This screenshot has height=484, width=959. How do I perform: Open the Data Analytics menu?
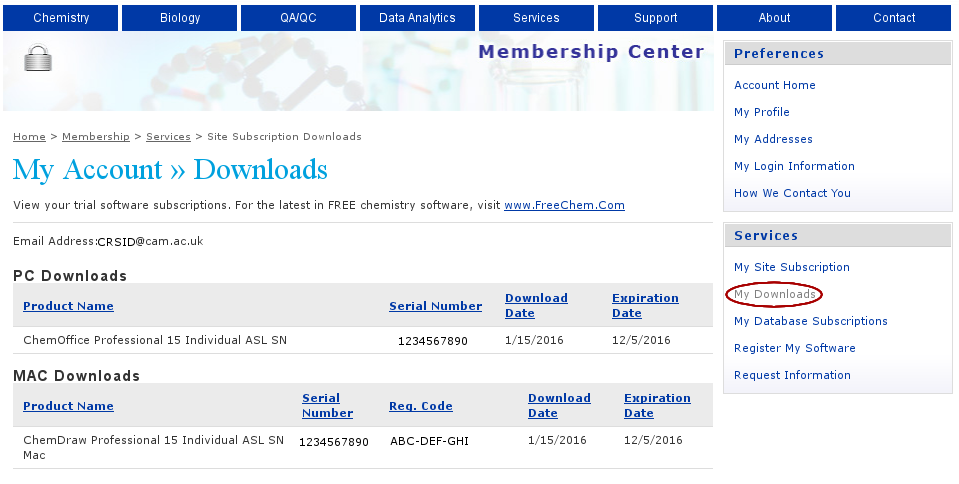[417, 18]
